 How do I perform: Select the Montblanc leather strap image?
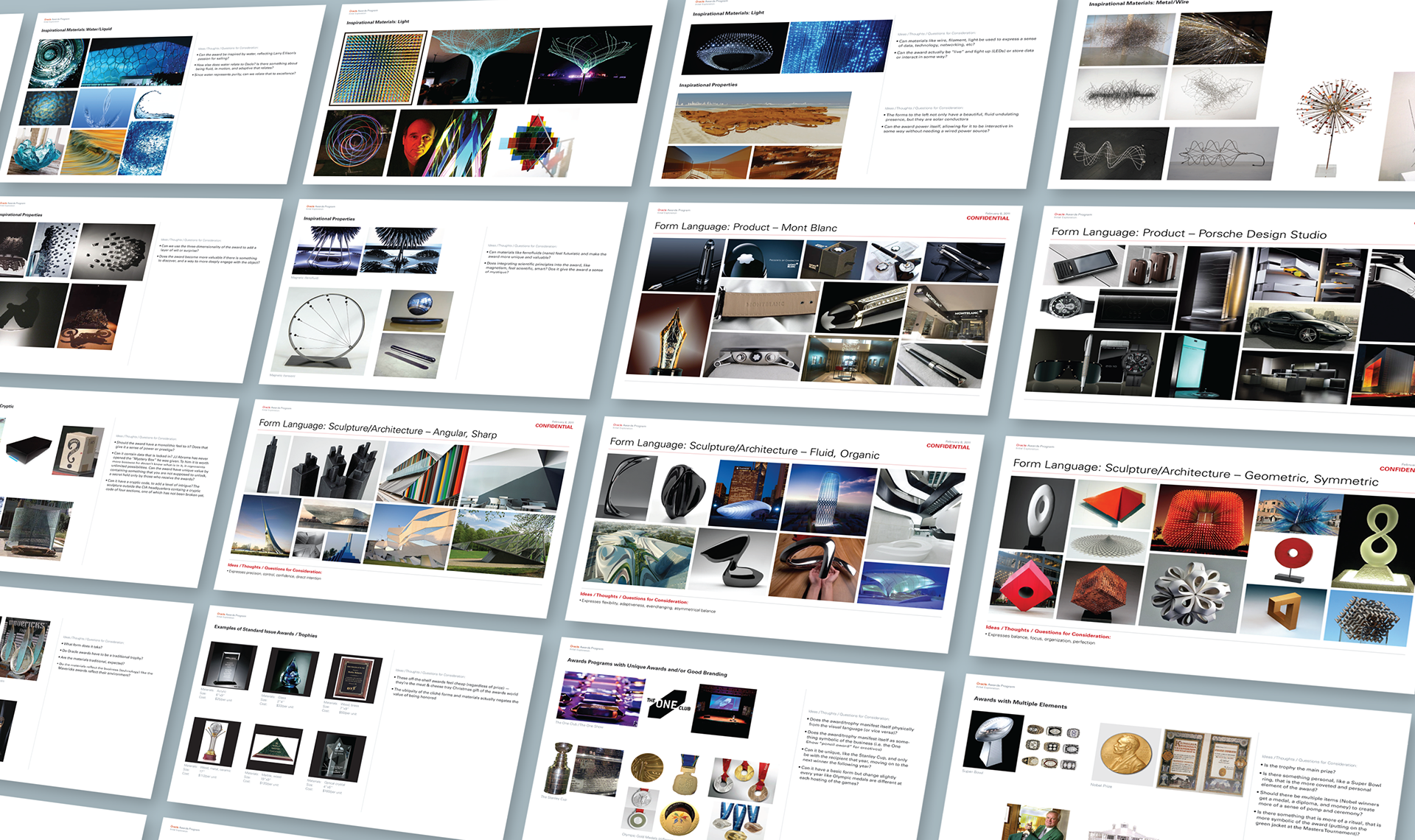click(x=764, y=306)
